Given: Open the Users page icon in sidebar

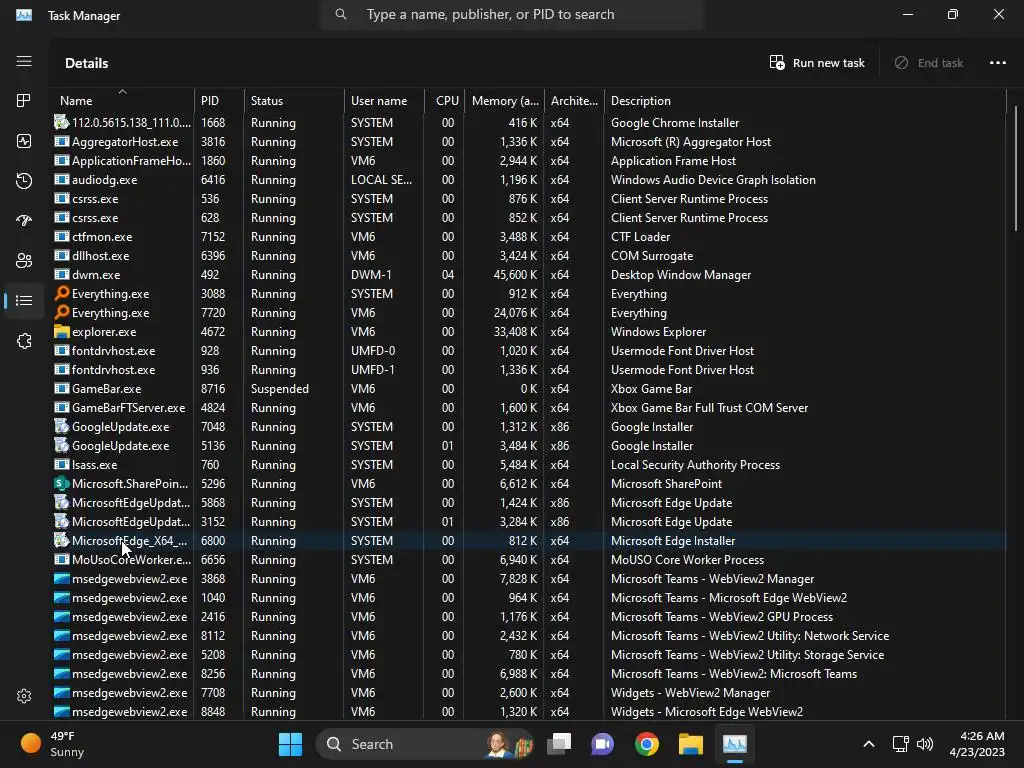Looking at the screenshot, I should coord(24,261).
